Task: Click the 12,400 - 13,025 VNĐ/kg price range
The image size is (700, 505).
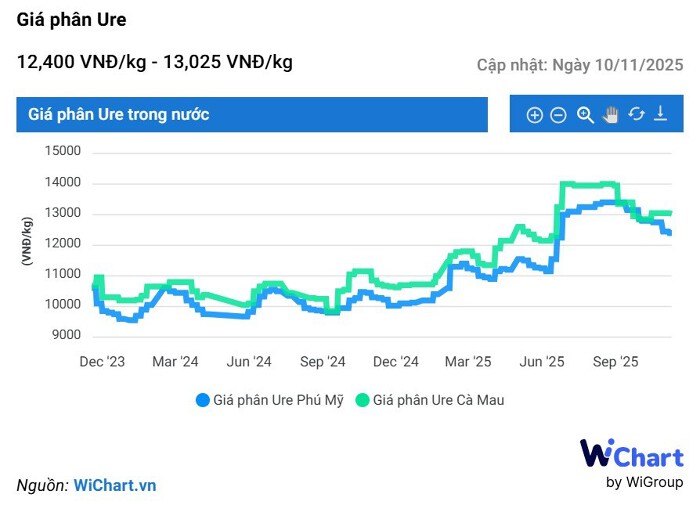Action: (x=155, y=62)
